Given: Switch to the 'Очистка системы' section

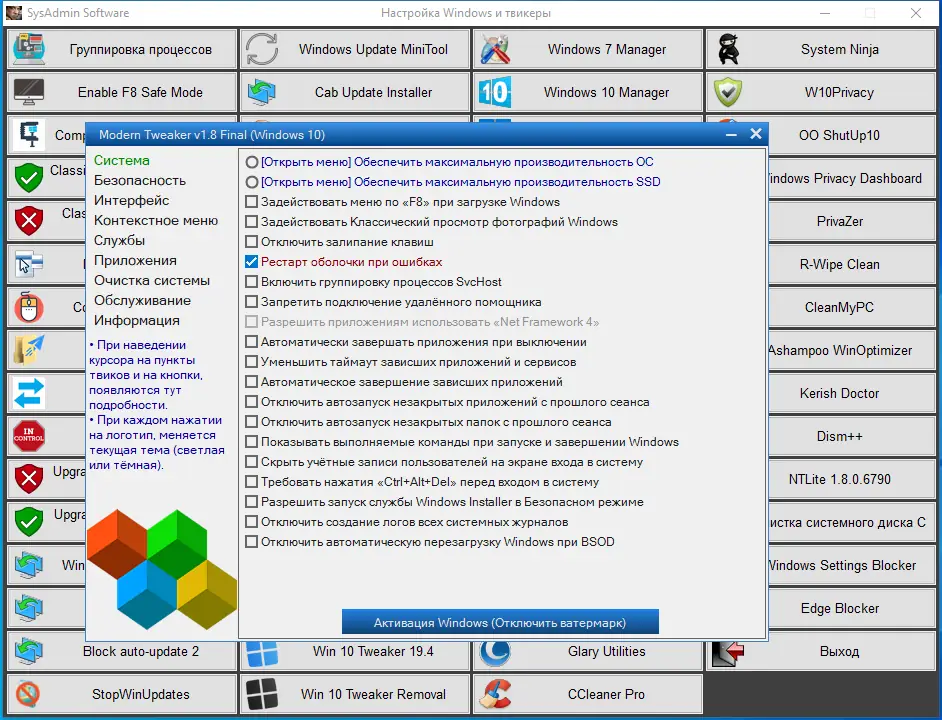Looking at the screenshot, I should click(151, 280).
